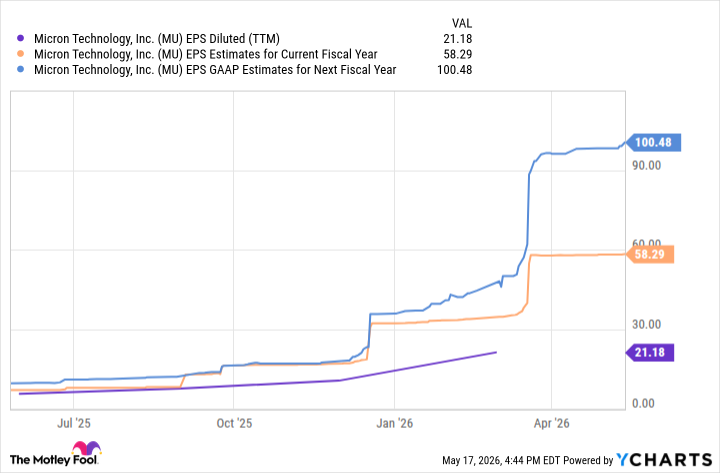The height and width of the screenshot is (473, 720).
Task: Click the Jan '26 x-axis label
Action: (395, 423)
